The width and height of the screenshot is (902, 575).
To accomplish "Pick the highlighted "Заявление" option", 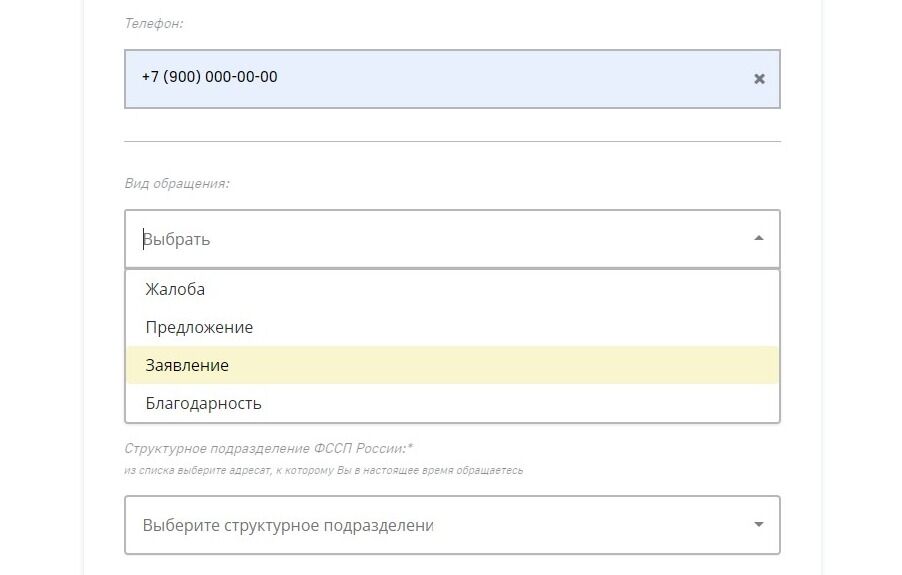I will click(452, 365).
